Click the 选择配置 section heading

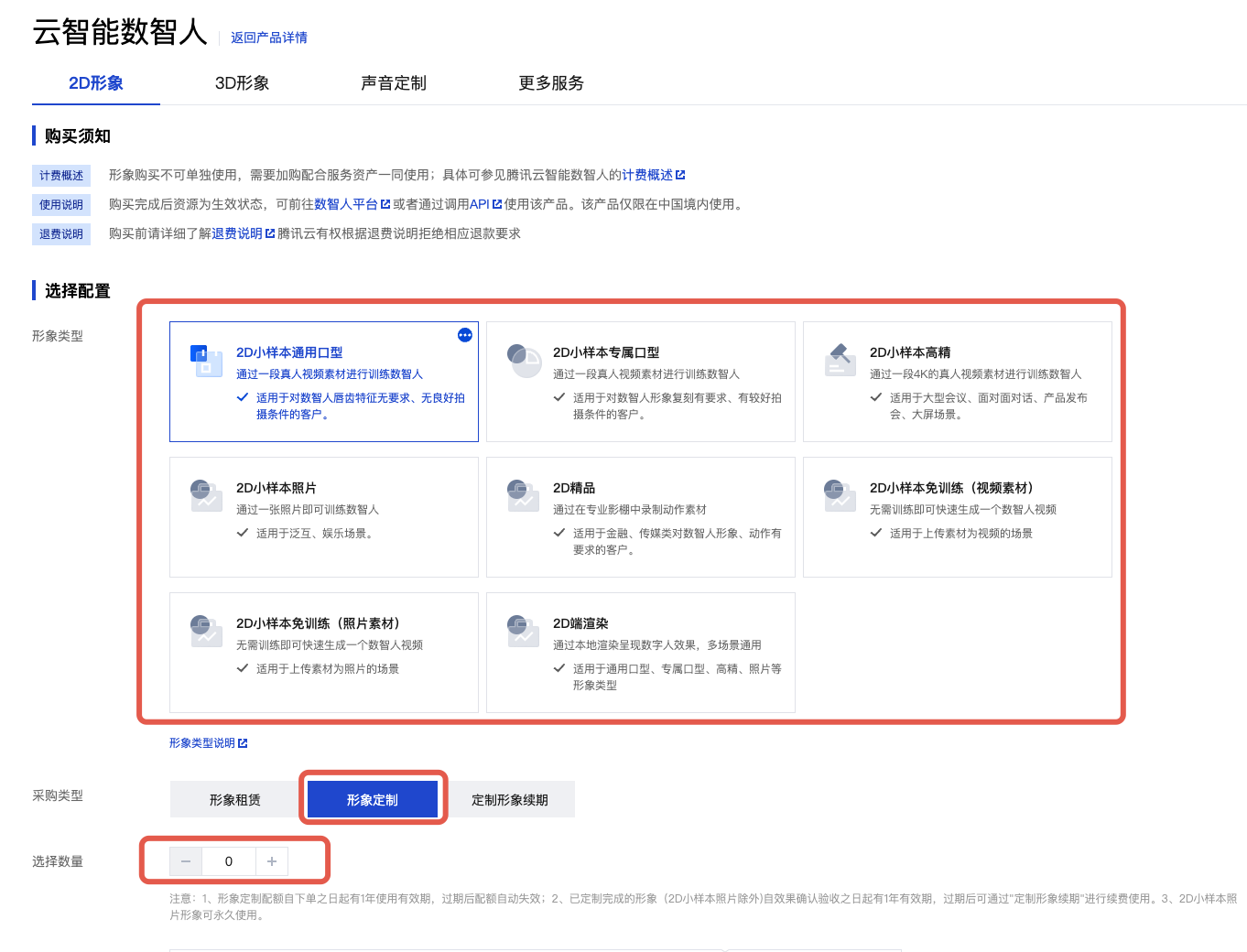pos(78,290)
